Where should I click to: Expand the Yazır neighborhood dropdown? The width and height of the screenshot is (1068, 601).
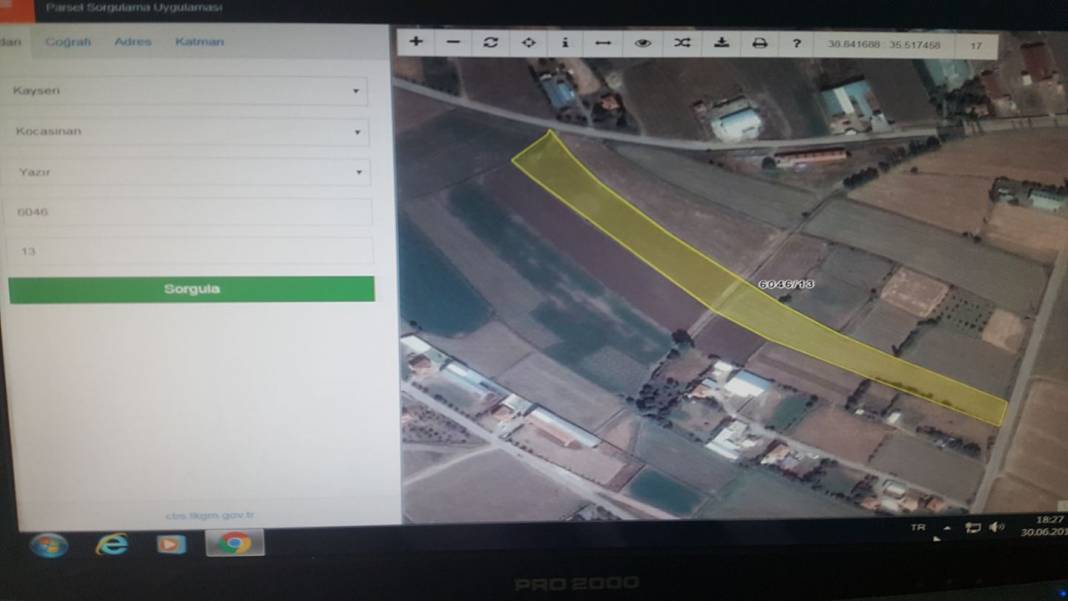[x=188, y=172]
